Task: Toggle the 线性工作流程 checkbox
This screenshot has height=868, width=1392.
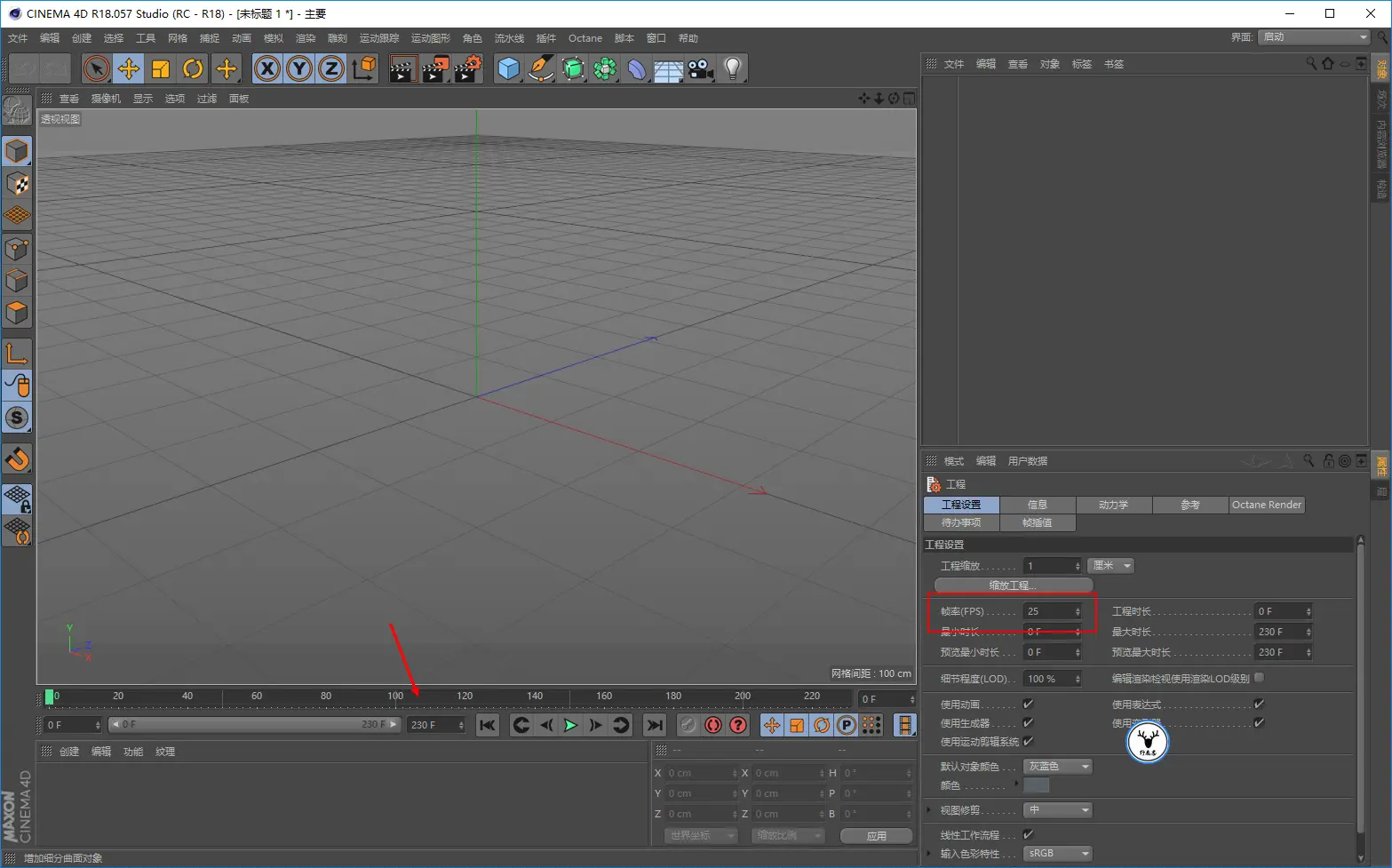Action: pos(1028,834)
